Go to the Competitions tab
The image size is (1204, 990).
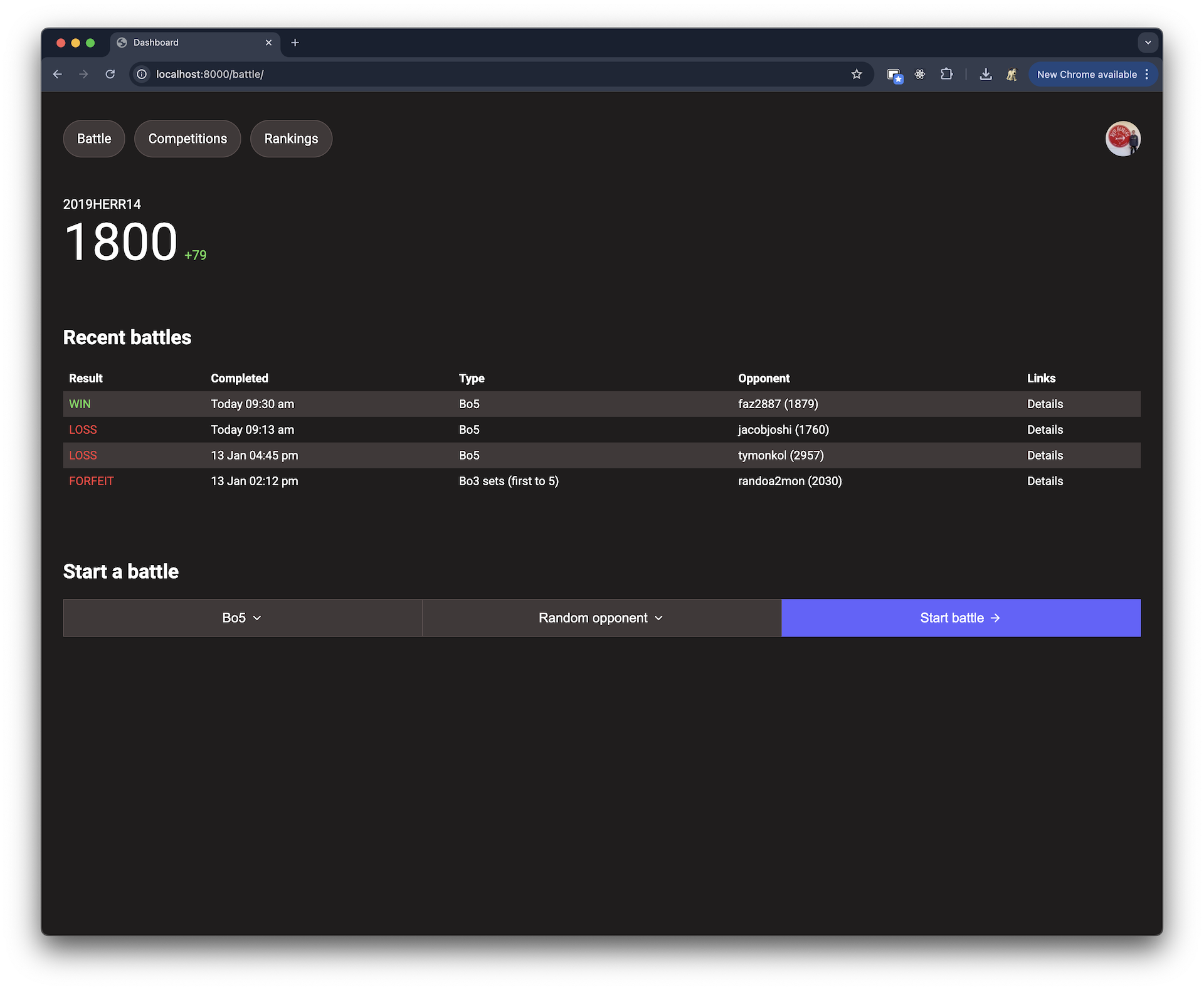[x=187, y=139]
